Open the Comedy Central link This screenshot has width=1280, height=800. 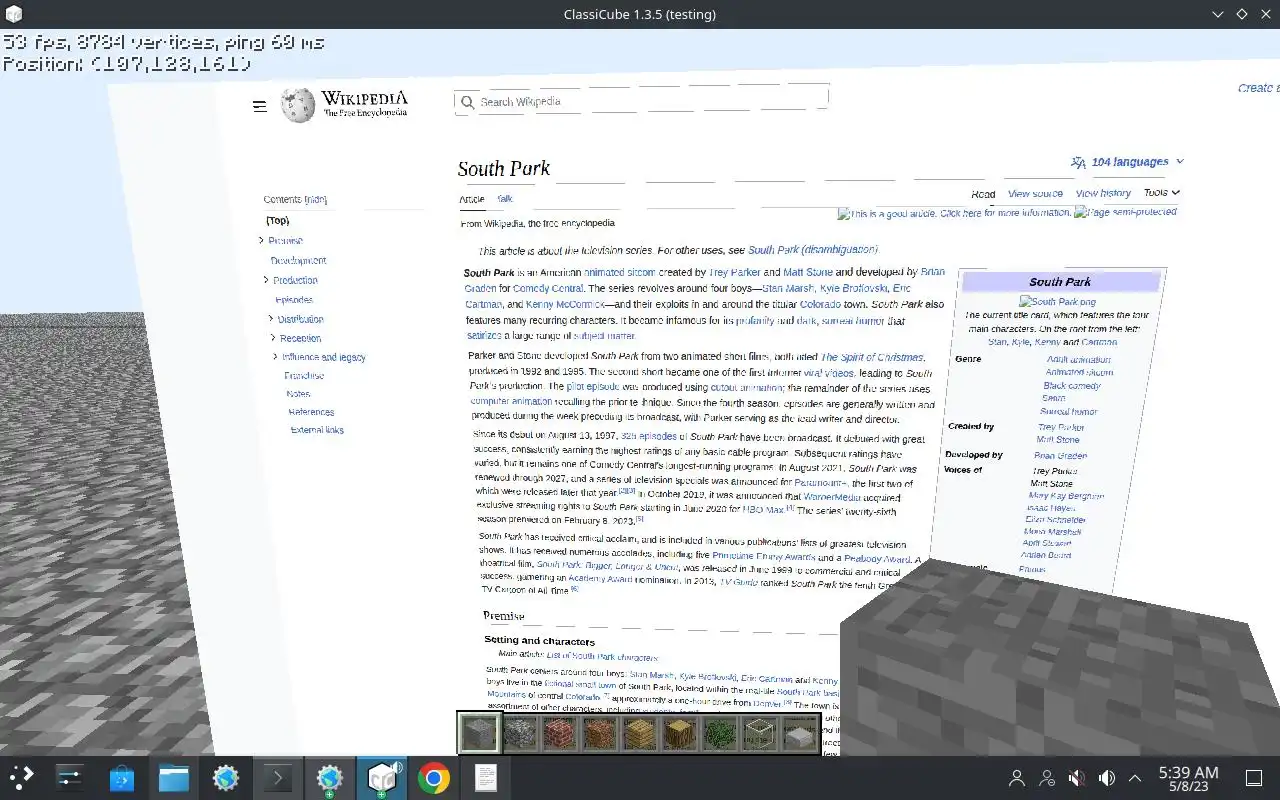pyautogui.click(x=546, y=288)
